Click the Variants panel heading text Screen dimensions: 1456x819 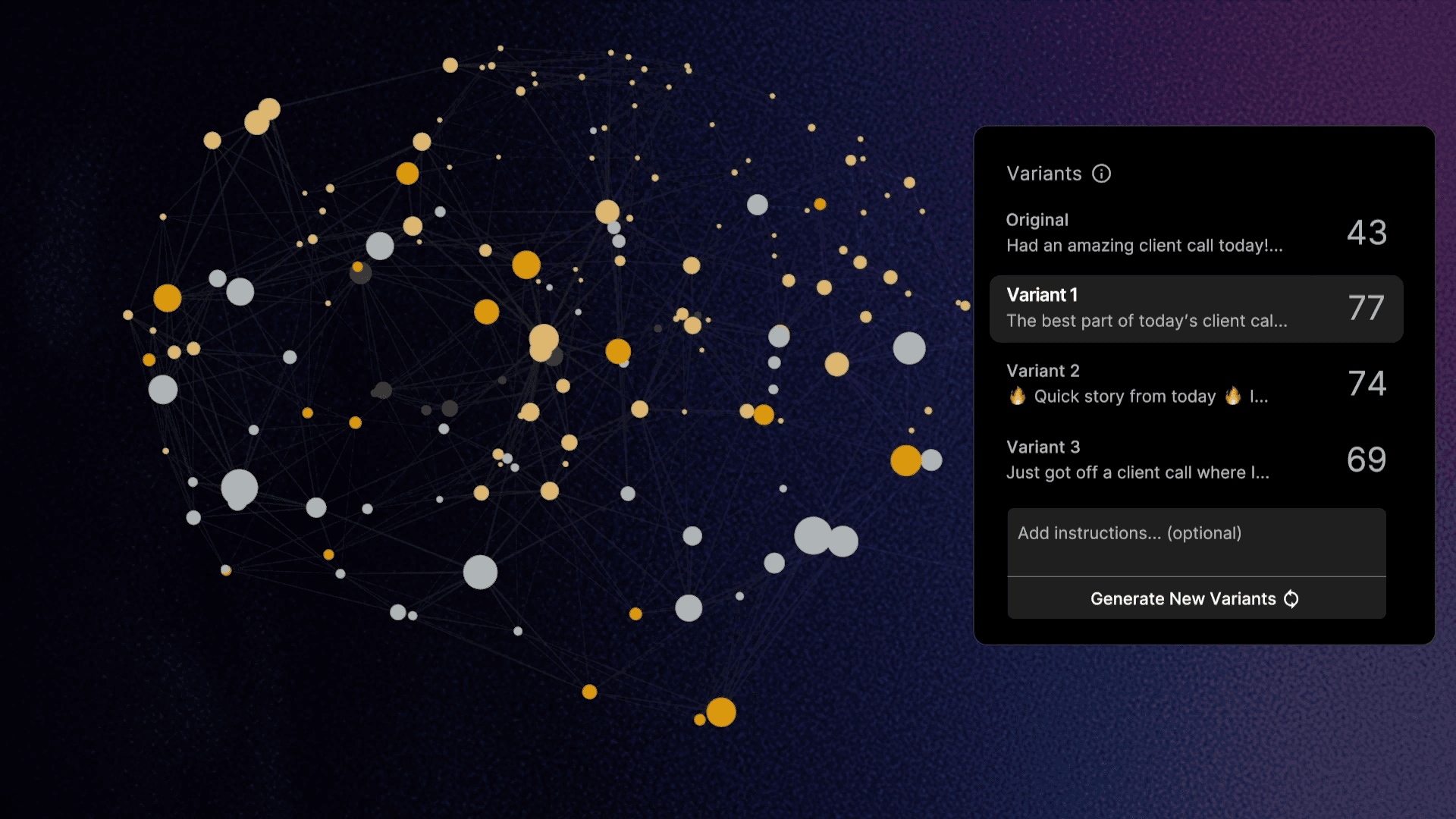[1043, 174]
